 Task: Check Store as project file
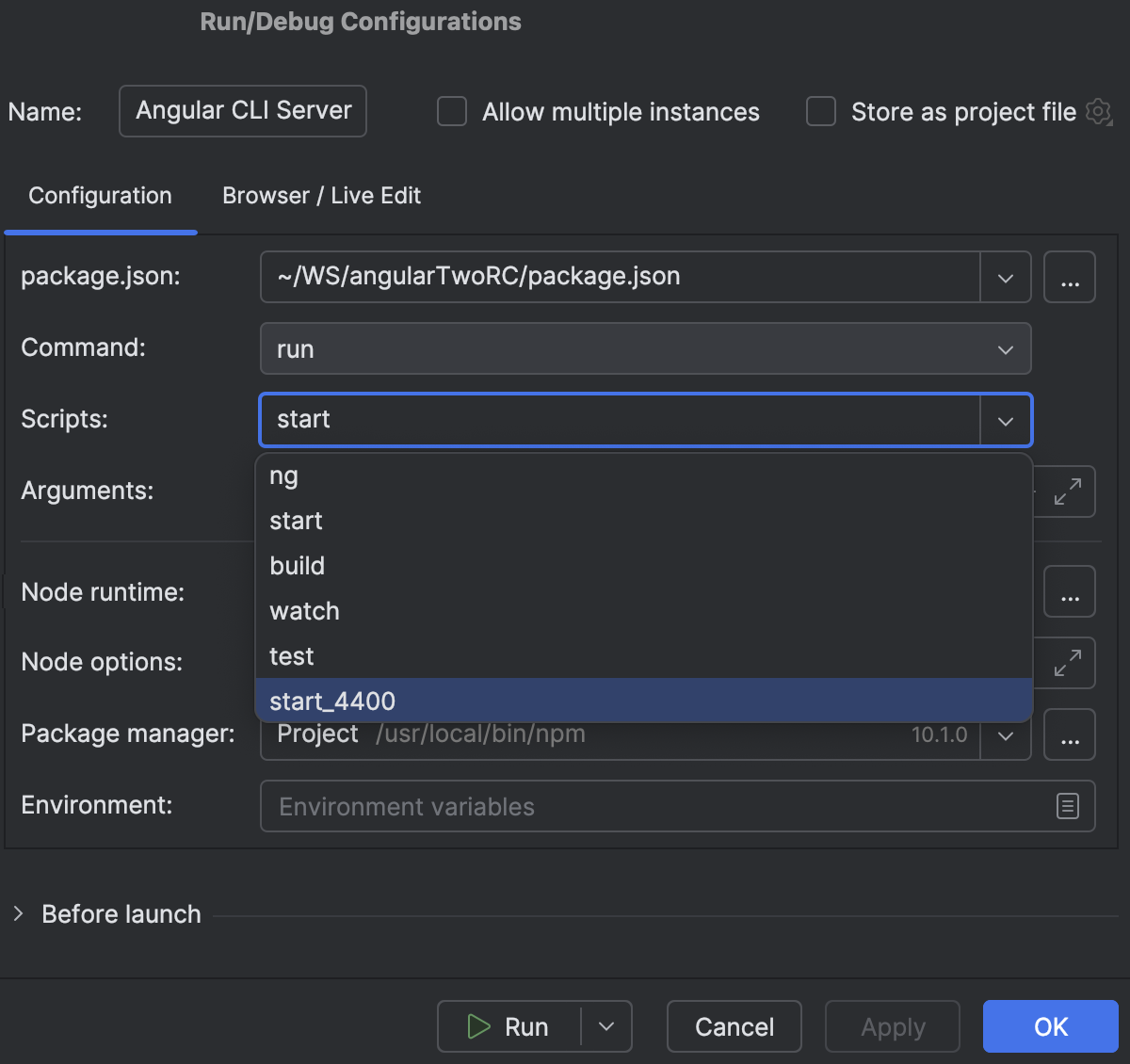(x=820, y=111)
